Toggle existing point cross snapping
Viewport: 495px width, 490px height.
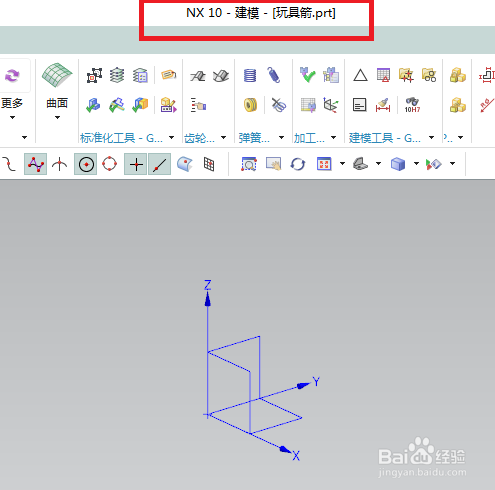(x=136, y=164)
